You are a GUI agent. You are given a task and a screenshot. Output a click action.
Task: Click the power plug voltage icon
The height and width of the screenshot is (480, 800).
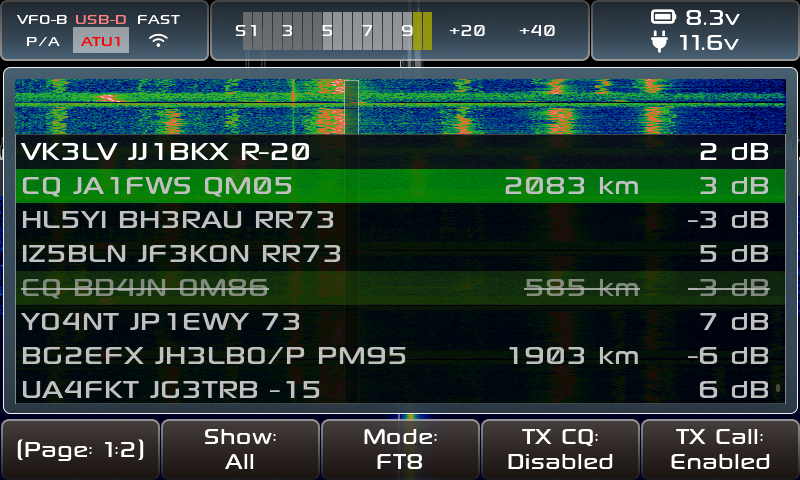coord(663,42)
